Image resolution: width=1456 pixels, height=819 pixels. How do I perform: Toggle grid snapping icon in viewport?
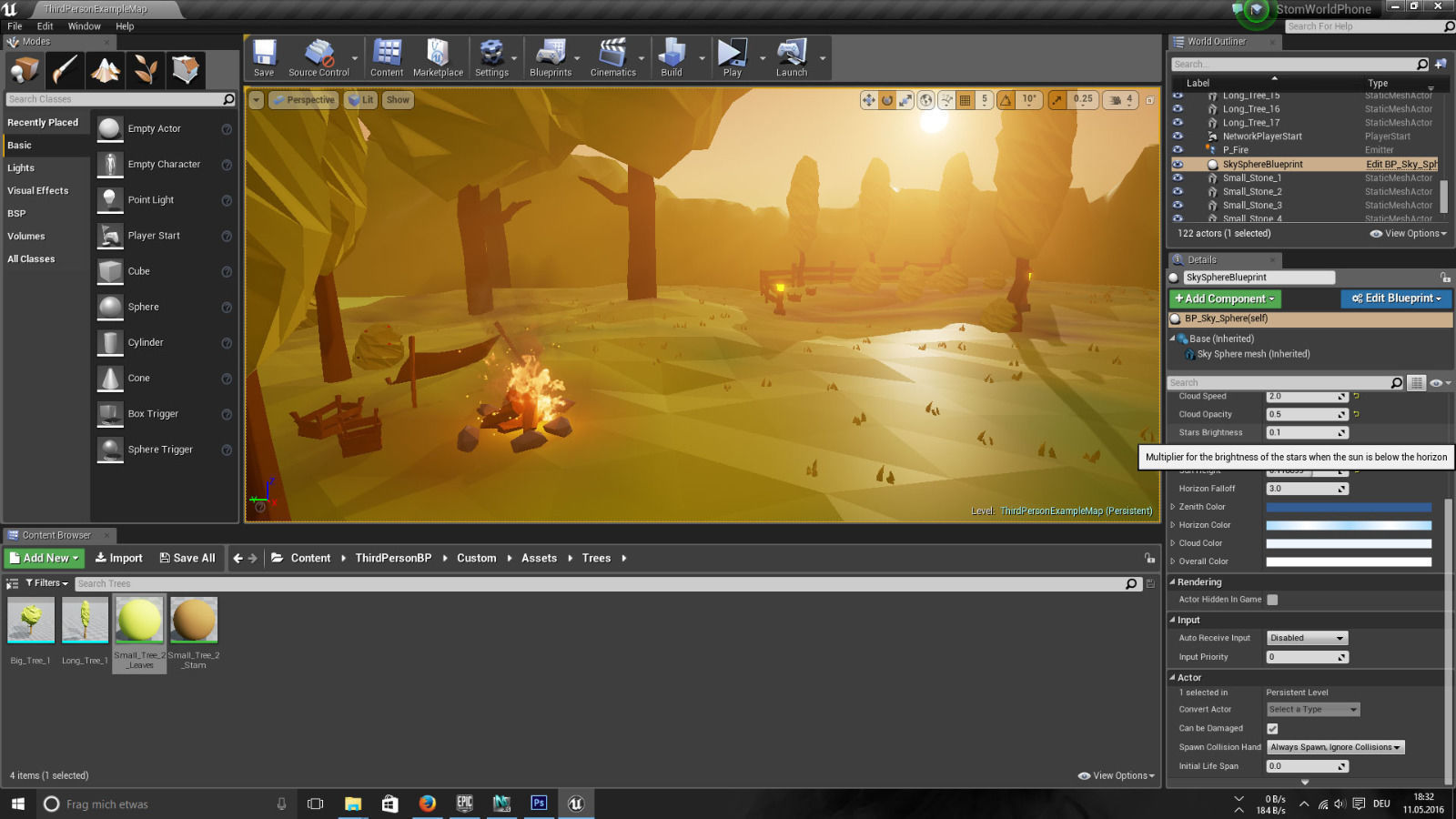coord(966,100)
